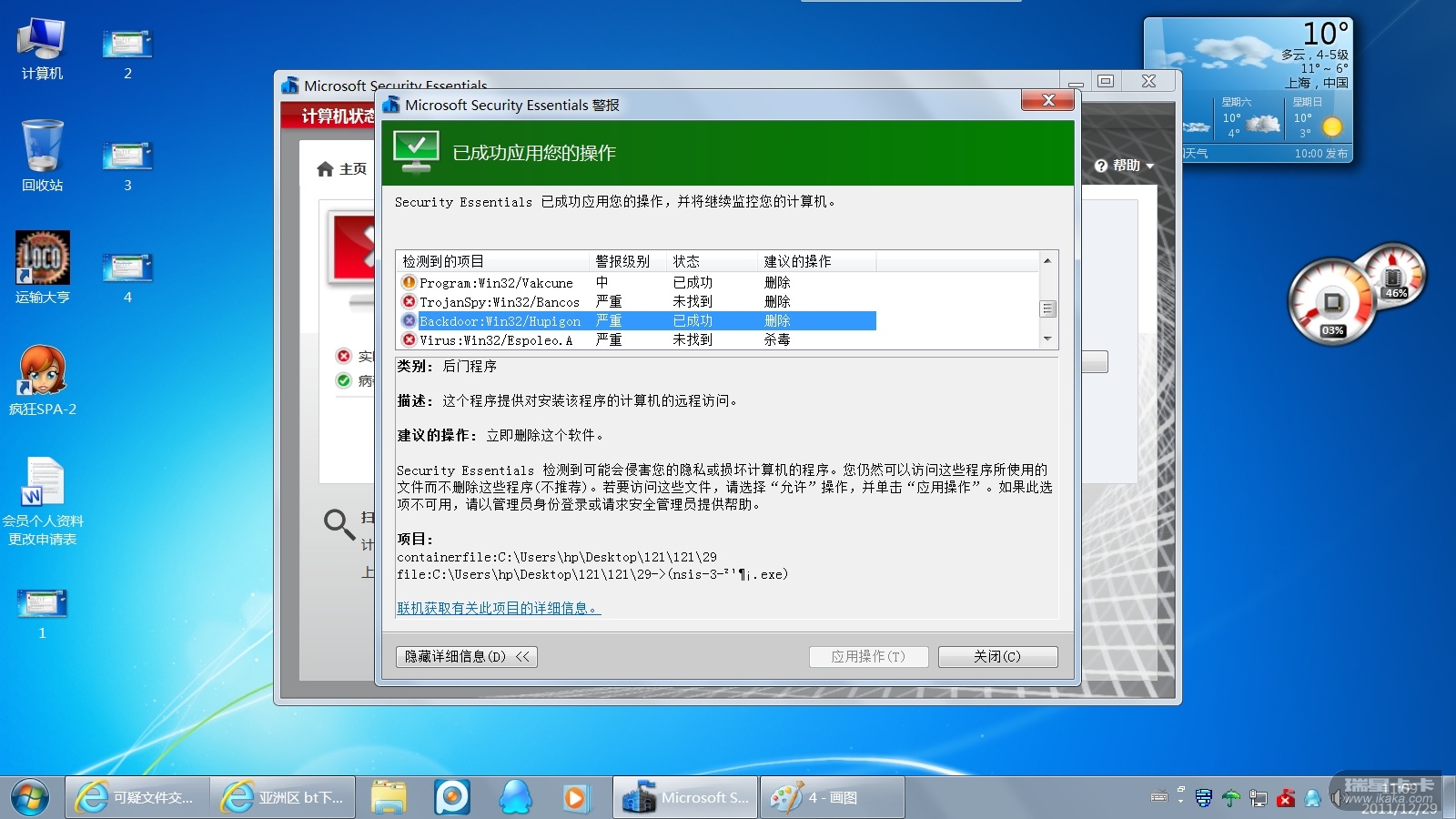Click the 关闭(C) button
Screen dimensions: 1456x819
(x=997, y=657)
